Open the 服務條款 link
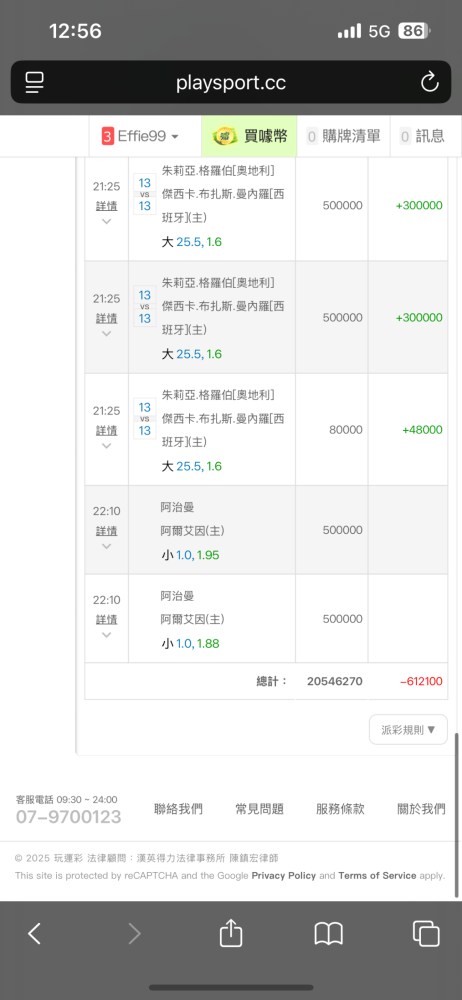 click(340, 809)
